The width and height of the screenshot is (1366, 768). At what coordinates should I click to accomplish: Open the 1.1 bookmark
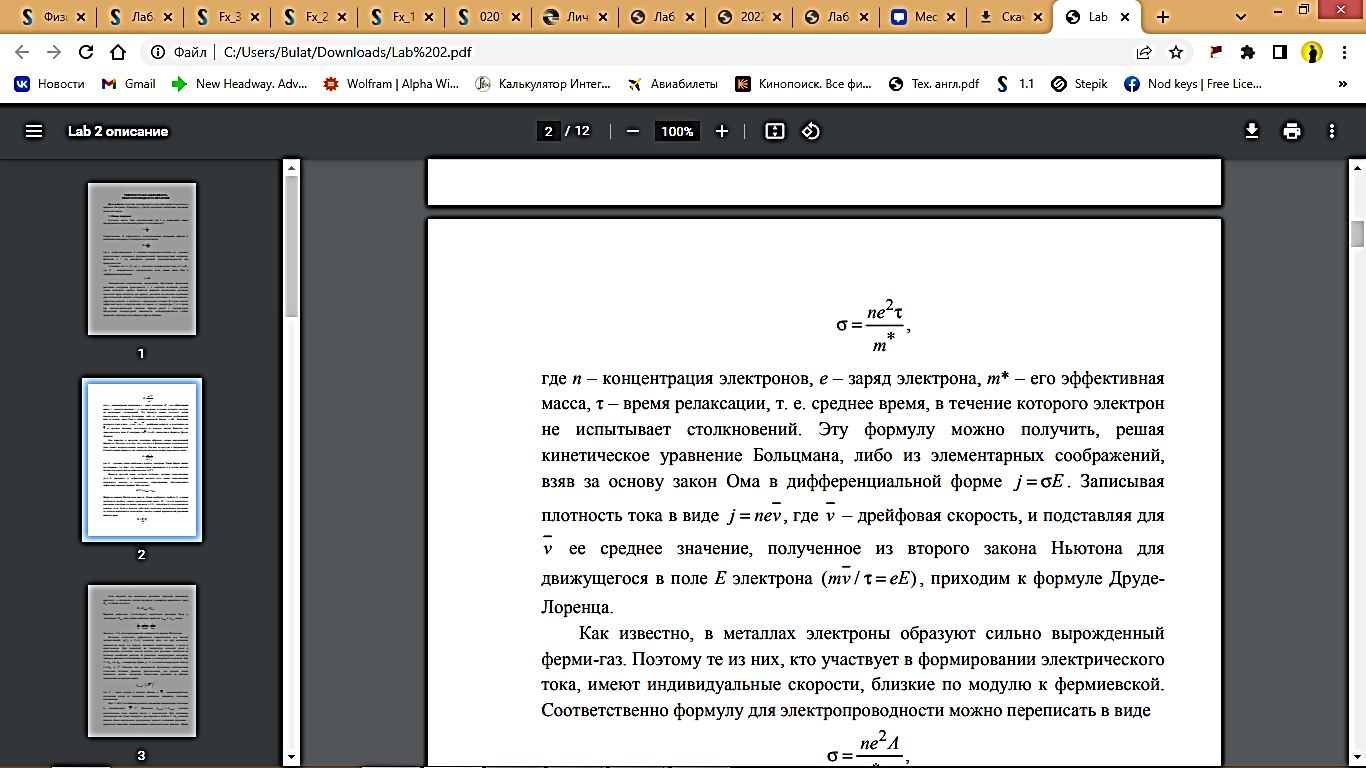pyautogui.click(x=1015, y=84)
